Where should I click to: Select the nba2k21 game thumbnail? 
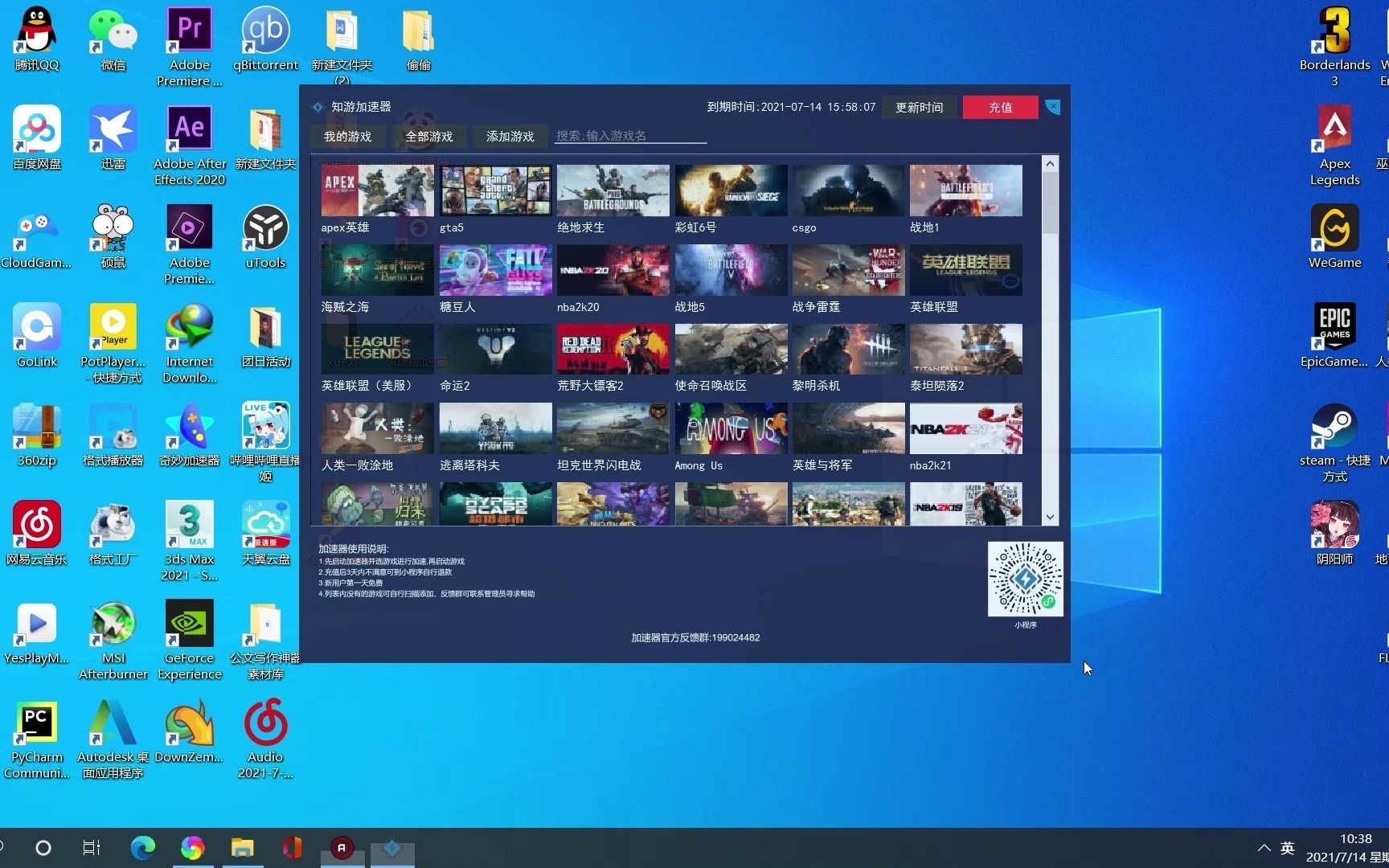966,428
